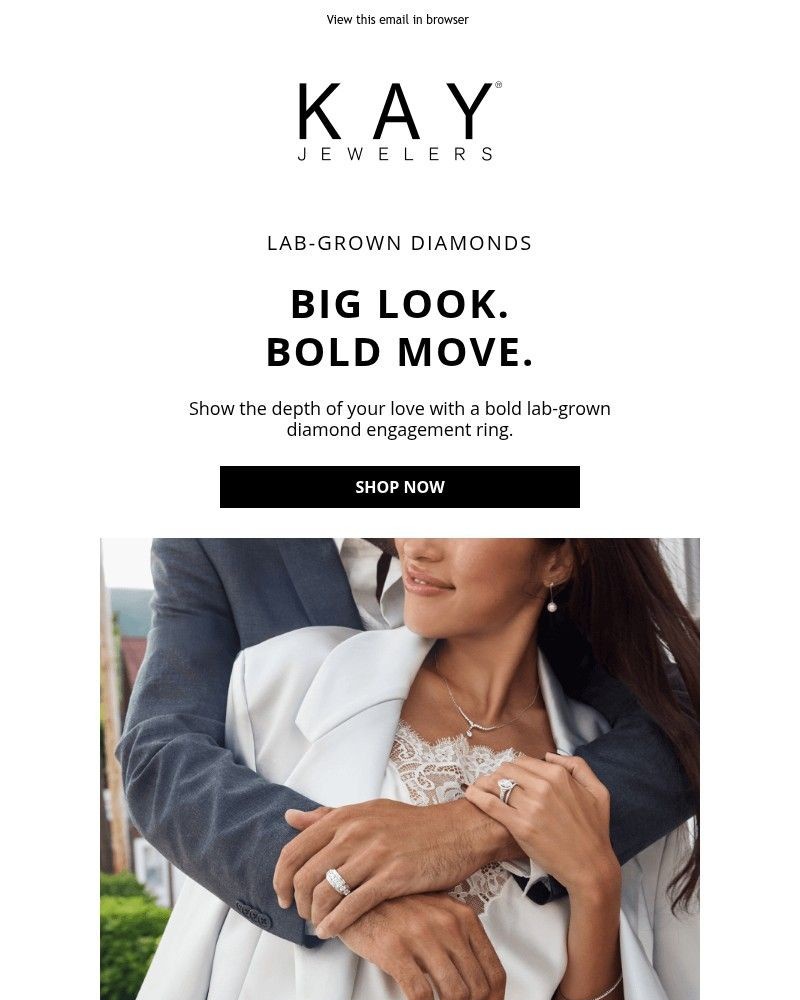Click the man's diamond band ring

[x=337, y=881]
